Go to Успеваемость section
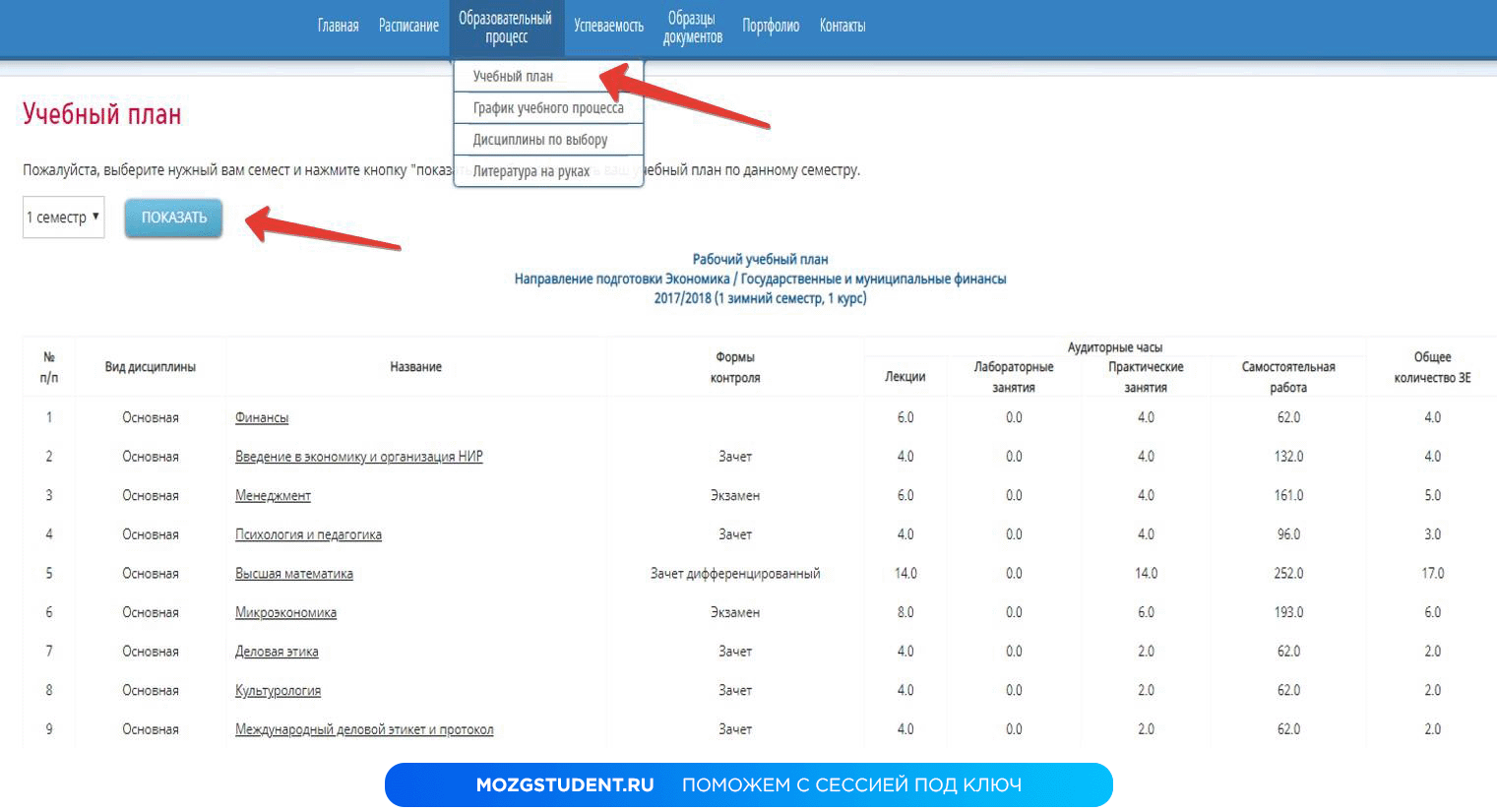Image resolution: width=1497 pixels, height=812 pixels. 608,26
